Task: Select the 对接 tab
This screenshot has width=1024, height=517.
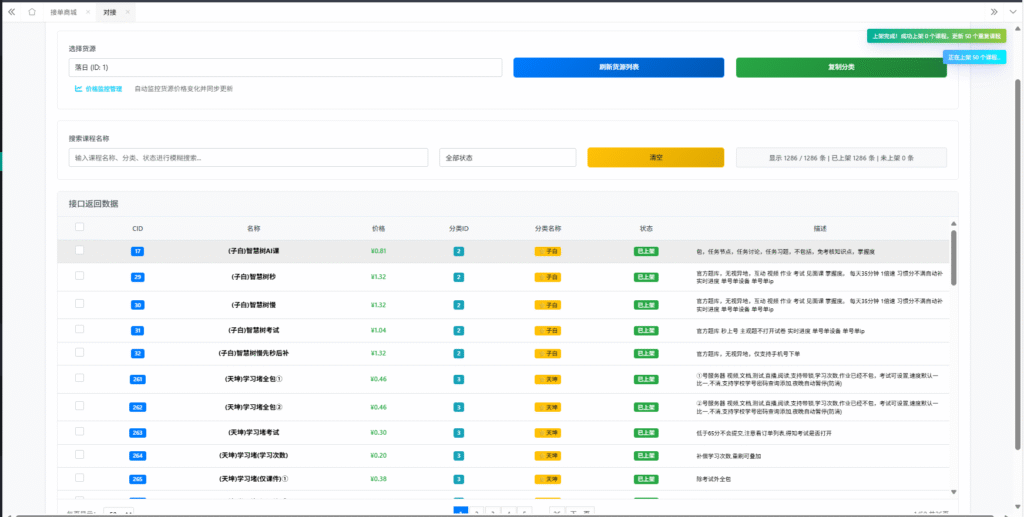Action: (x=110, y=12)
